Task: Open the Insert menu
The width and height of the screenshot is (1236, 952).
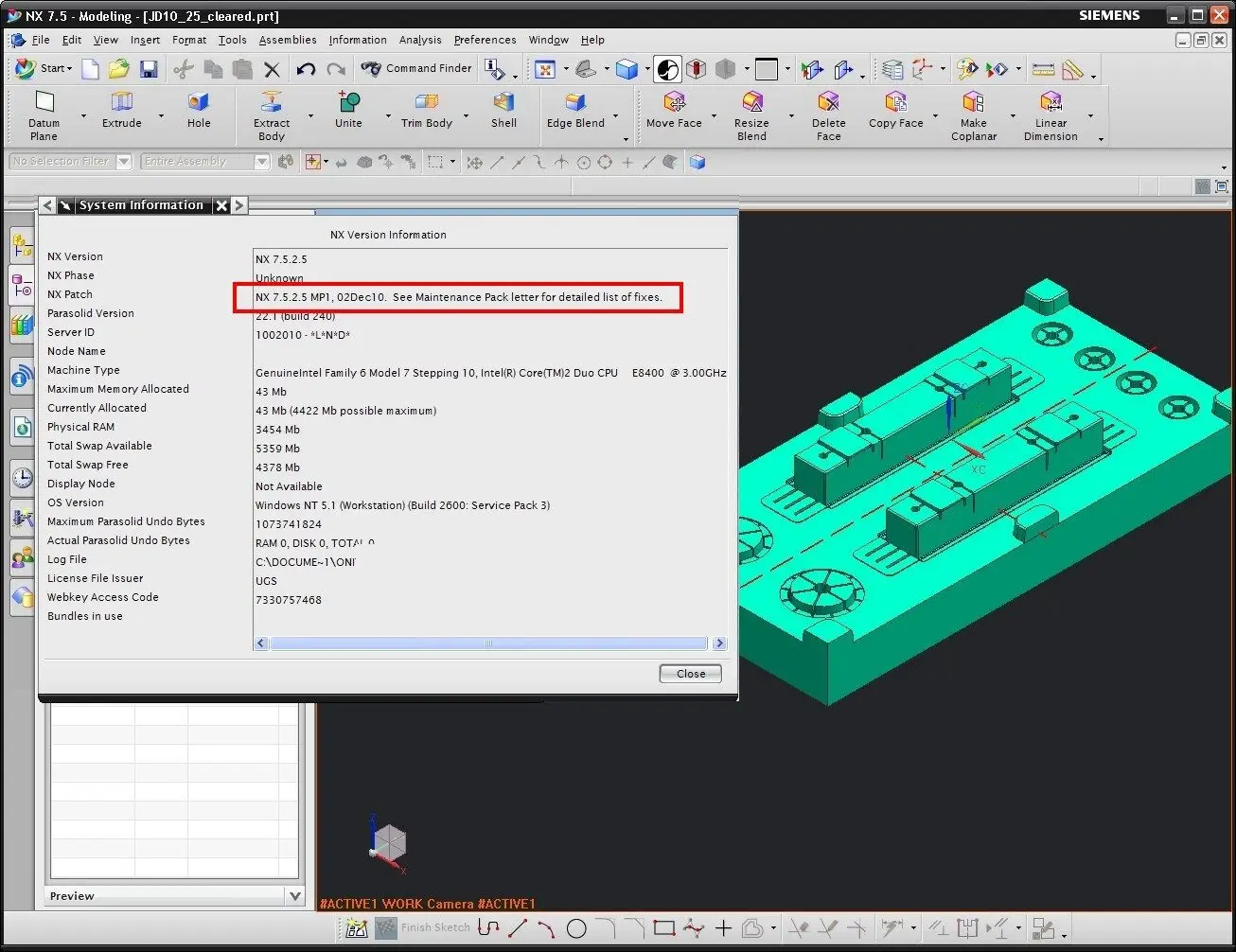Action: click(145, 40)
